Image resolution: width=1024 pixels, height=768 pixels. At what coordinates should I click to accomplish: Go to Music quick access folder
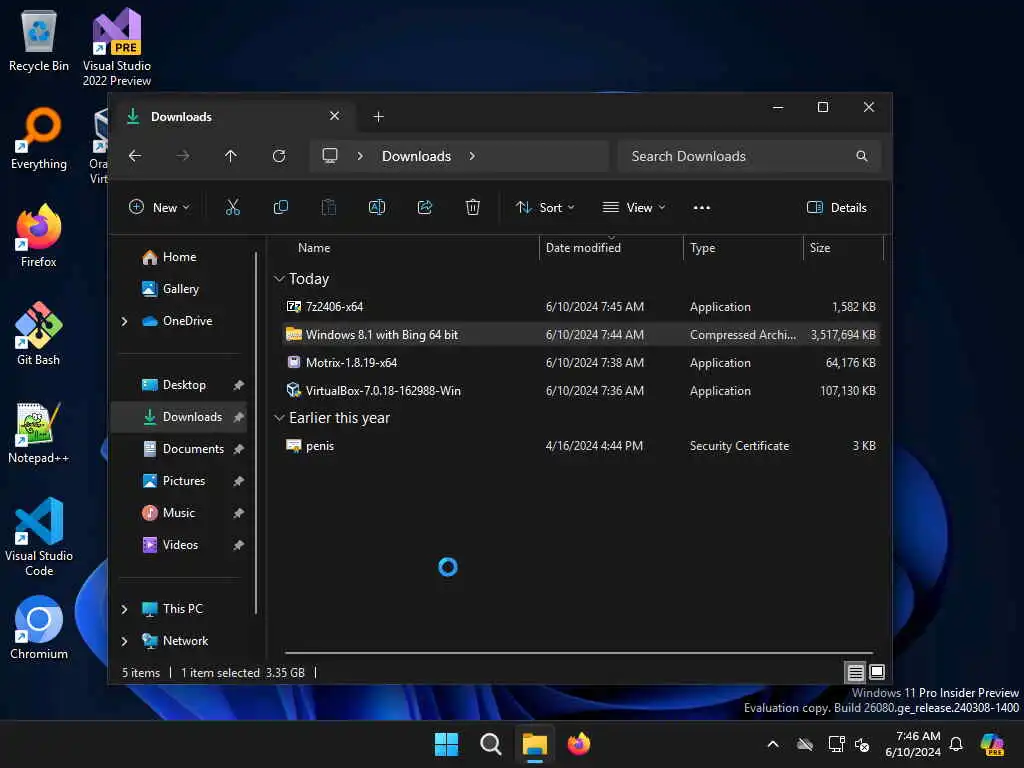(x=168, y=513)
